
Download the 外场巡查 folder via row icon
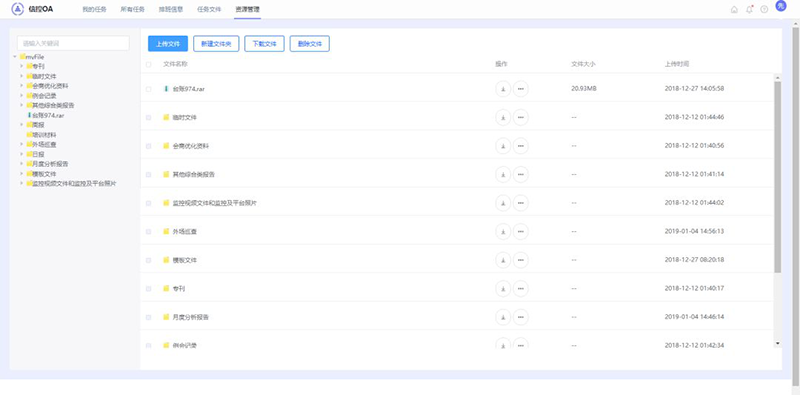pos(503,232)
